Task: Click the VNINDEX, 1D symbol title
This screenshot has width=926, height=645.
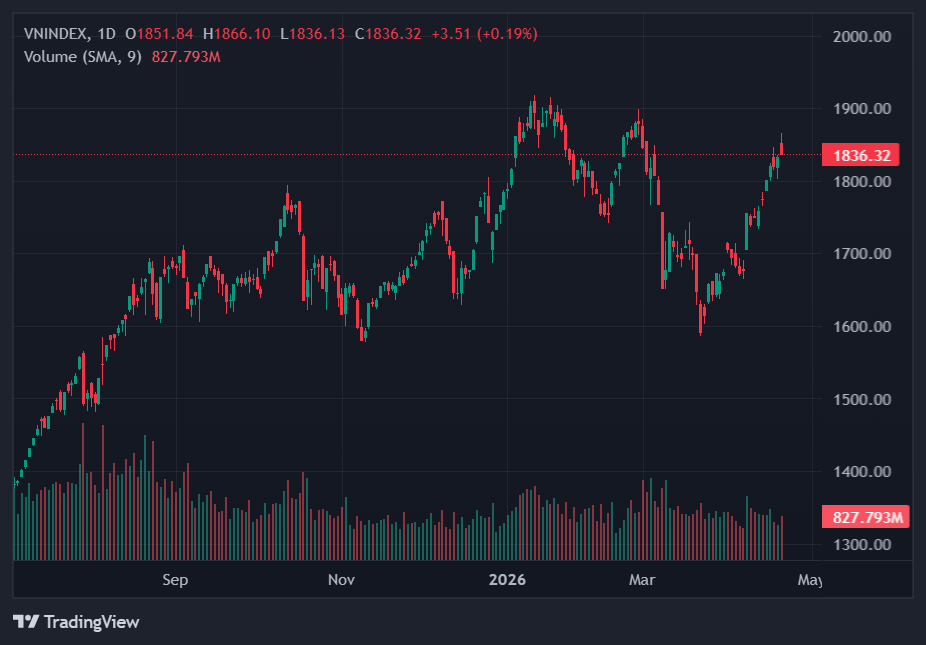Action: tap(68, 34)
